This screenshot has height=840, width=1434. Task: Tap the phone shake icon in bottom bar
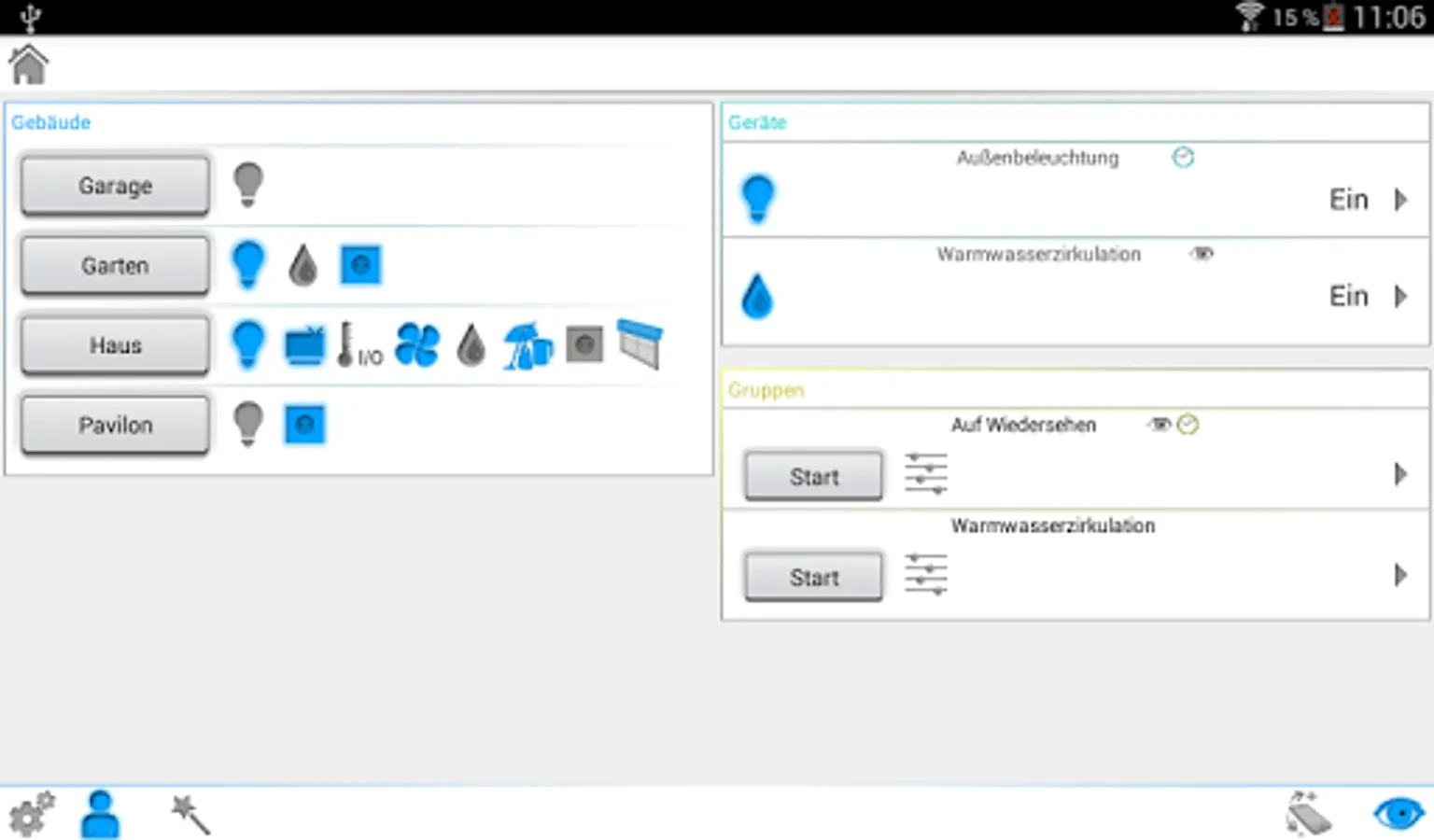[1308, 814]
